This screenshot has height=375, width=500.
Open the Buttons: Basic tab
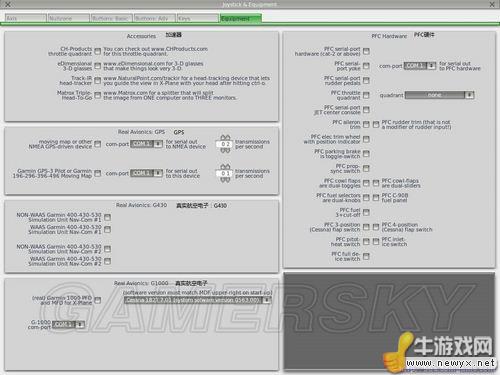click(x=112, y=18)
